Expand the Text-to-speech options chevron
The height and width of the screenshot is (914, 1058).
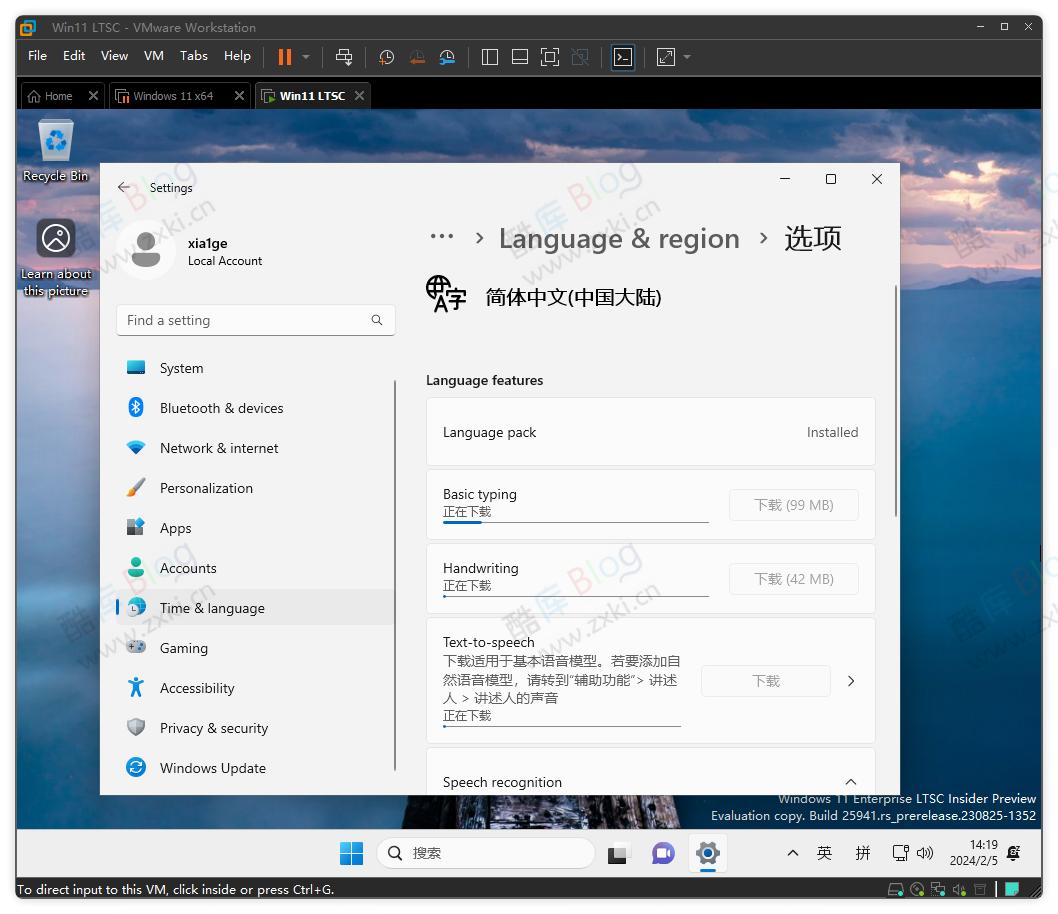tap(850, 681)
